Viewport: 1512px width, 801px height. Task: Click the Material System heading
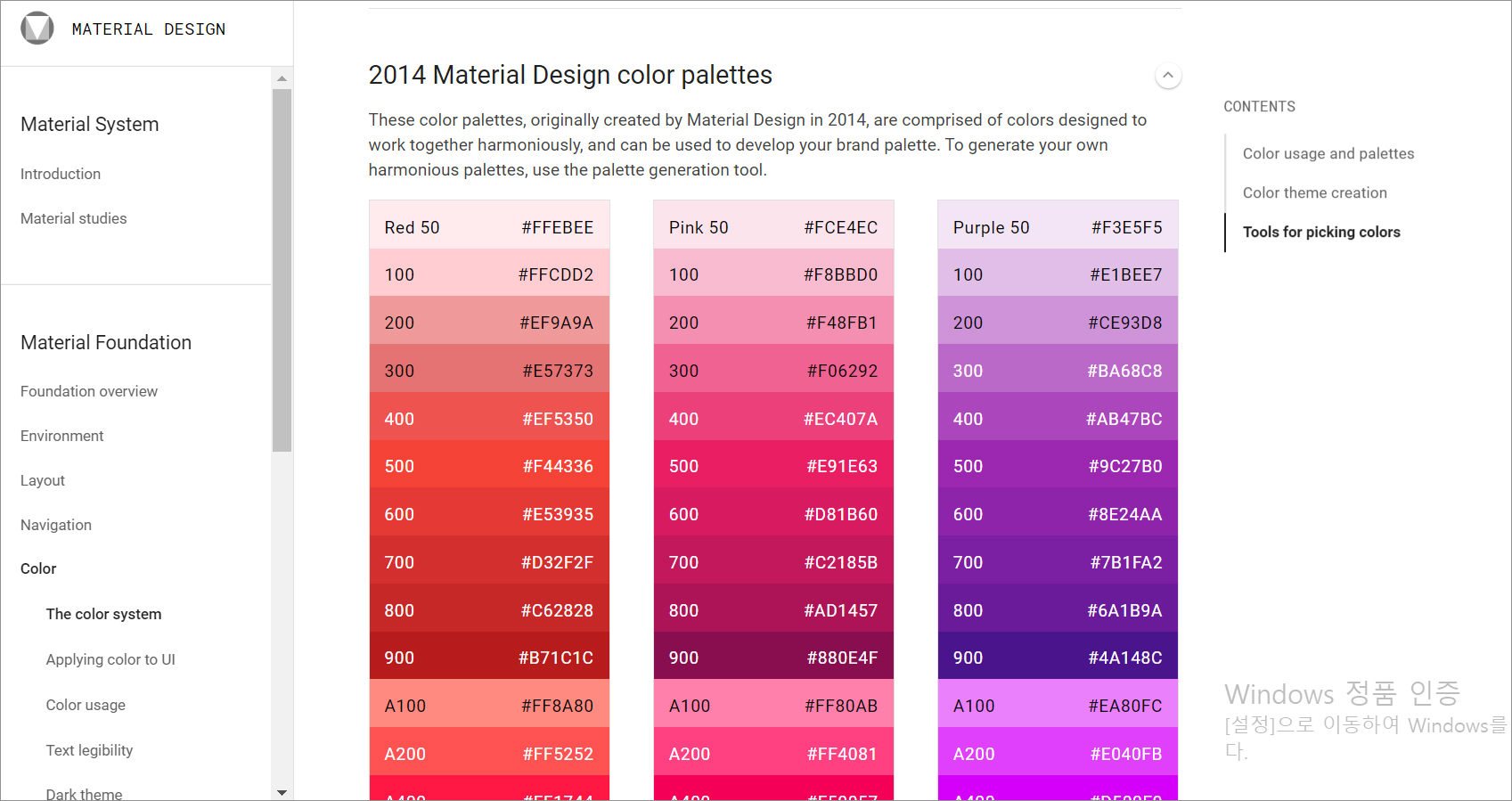pyautogui.click(x=90, y=125)
